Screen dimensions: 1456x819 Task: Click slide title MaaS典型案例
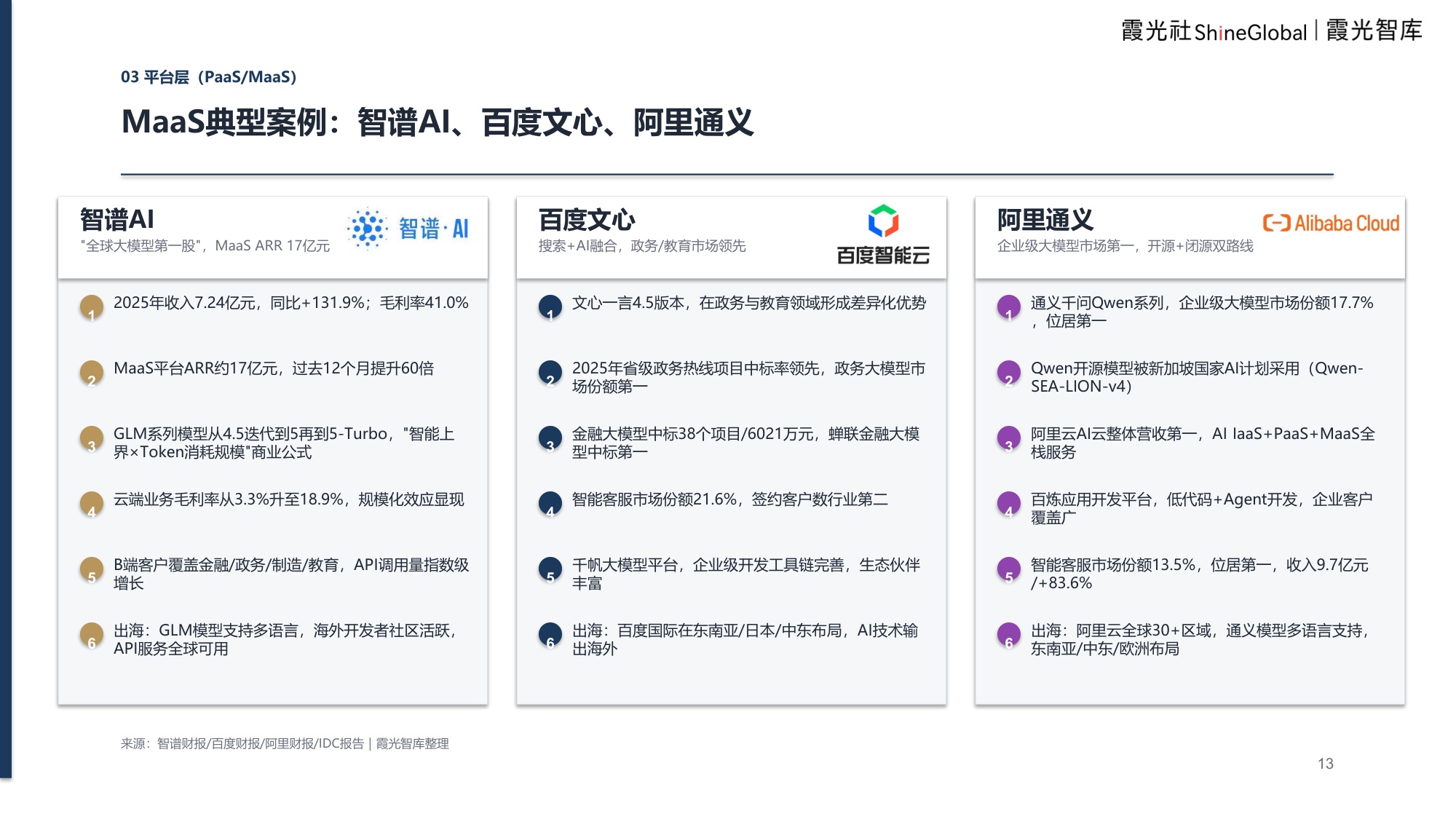437,122
